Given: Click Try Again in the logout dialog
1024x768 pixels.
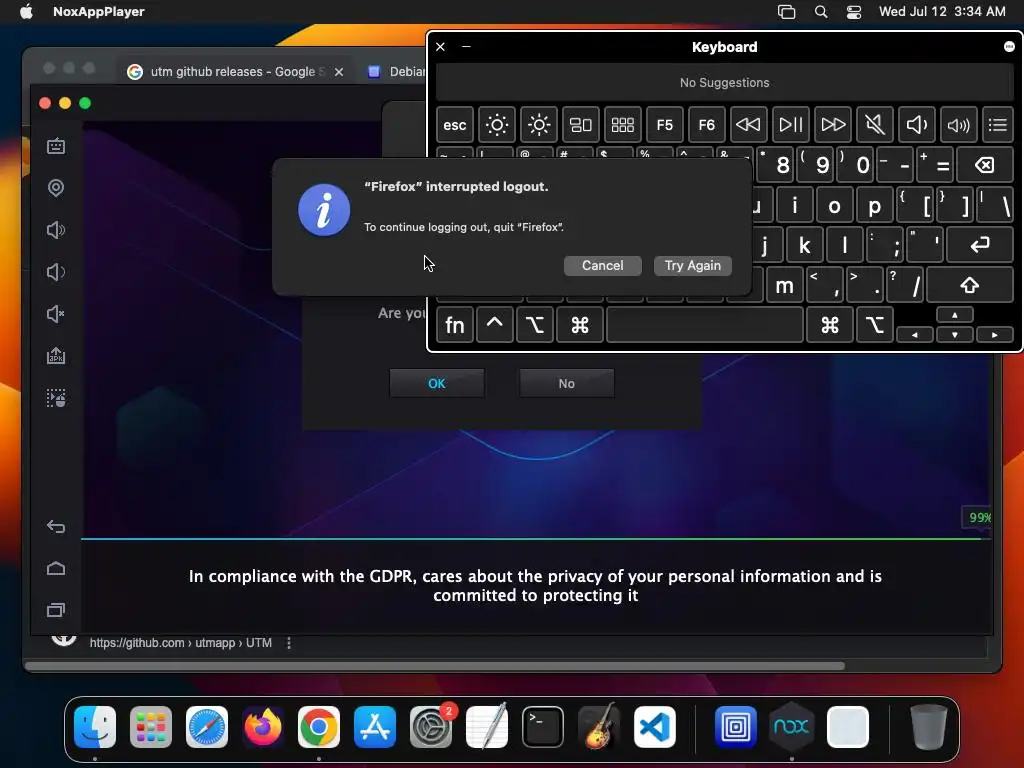Looking at the screenshot, I should click(x=692, y=266).
